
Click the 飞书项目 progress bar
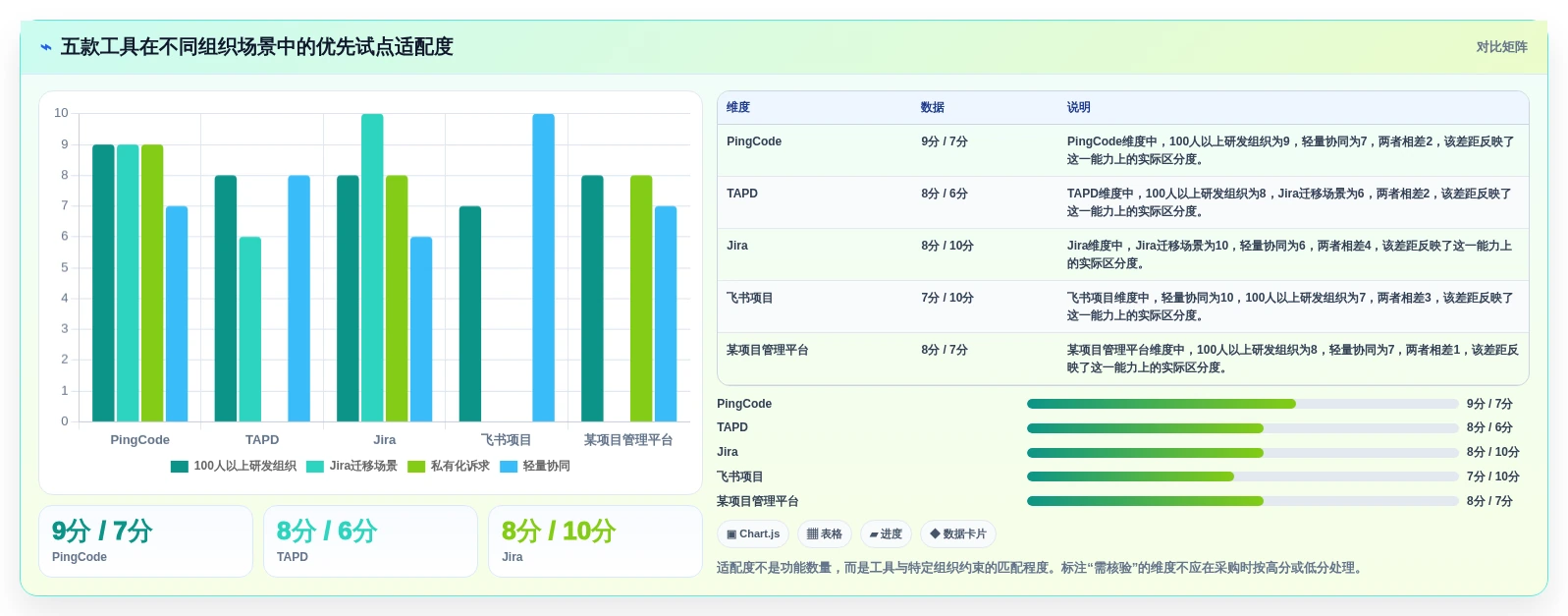[x=1242, y=476]
